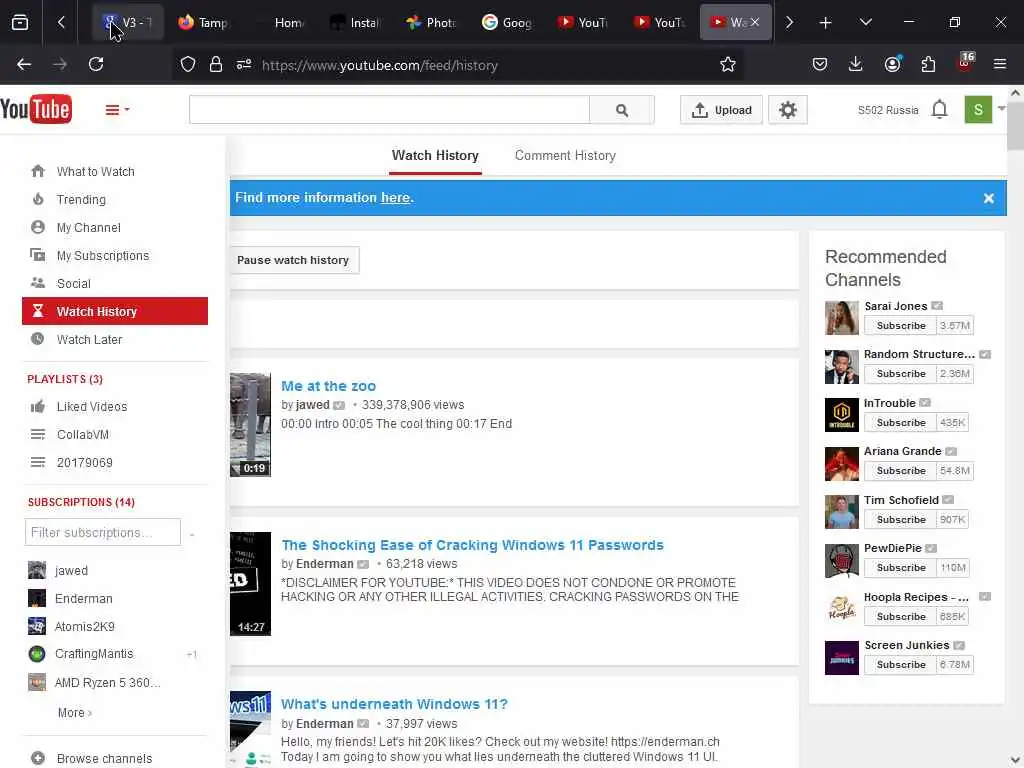
Task: Open the Firefox extensions puzzle icon
Action: click(928, 64)
